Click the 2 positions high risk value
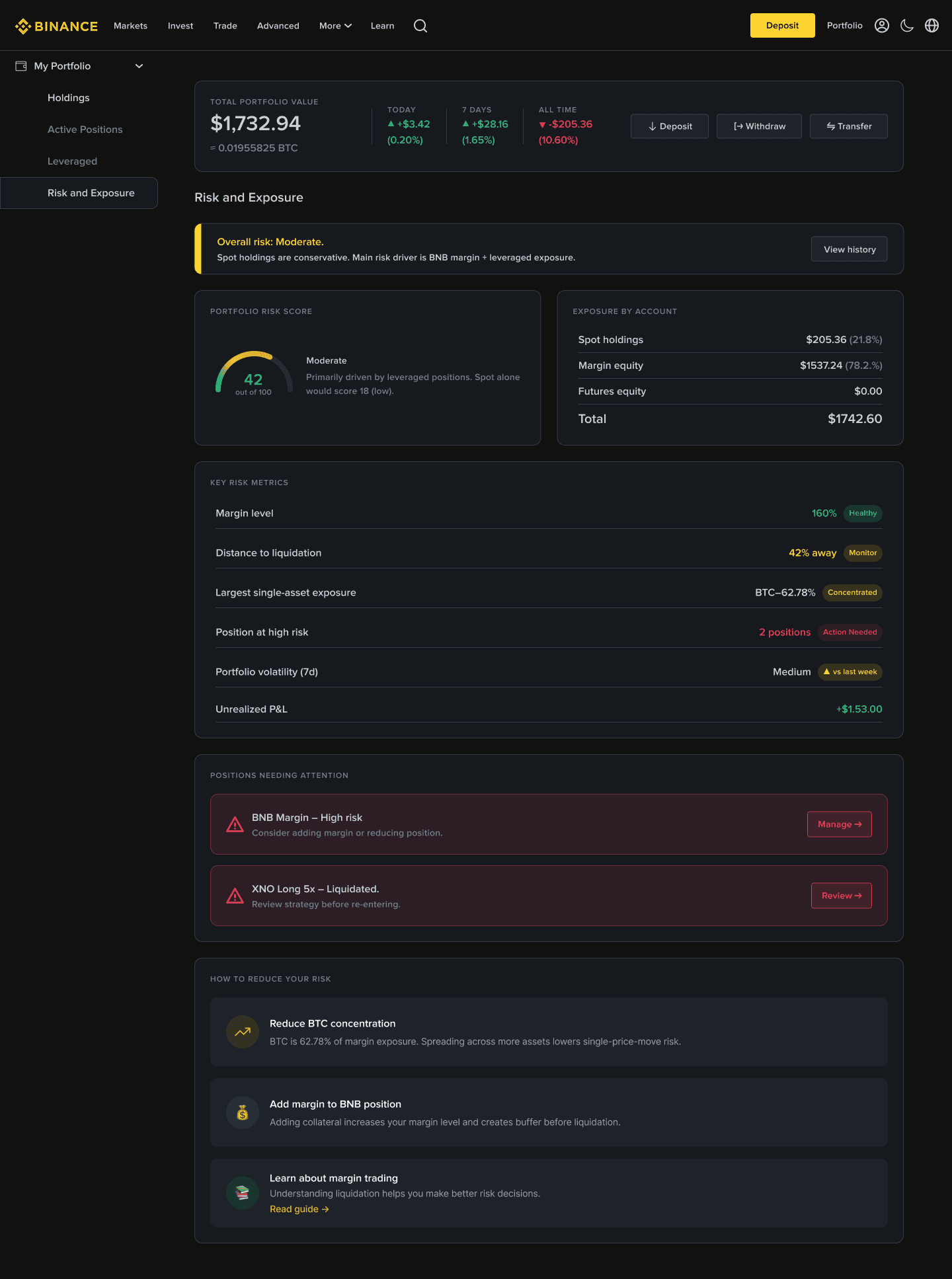952x1279 pixels. pyautogui.click(x=785, y=633)
